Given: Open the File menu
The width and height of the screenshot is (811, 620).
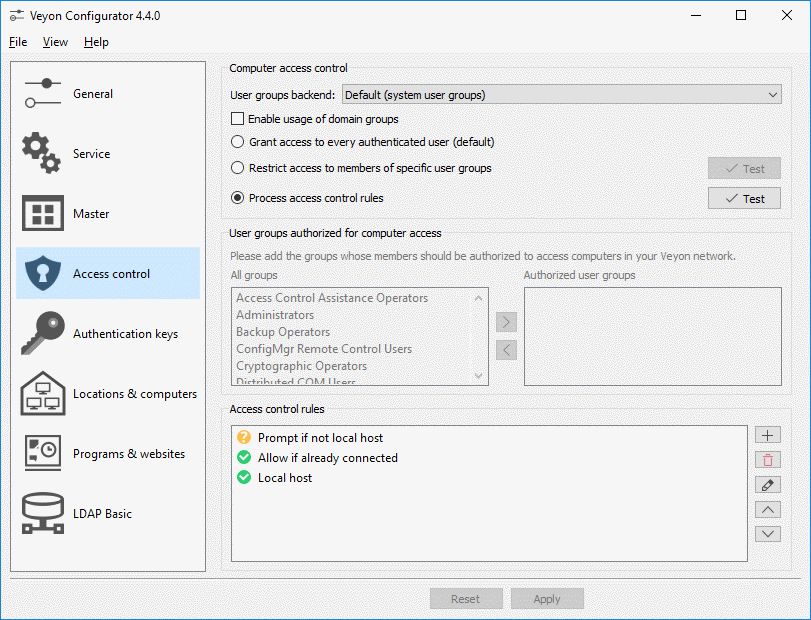Looking at the screenshot, I should (18, 42).
